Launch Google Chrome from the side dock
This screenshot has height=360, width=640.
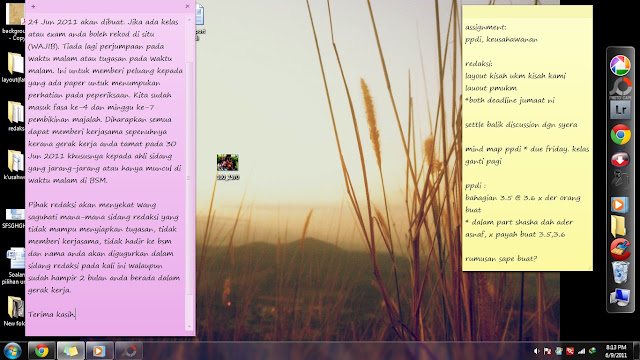pos(620,135)
